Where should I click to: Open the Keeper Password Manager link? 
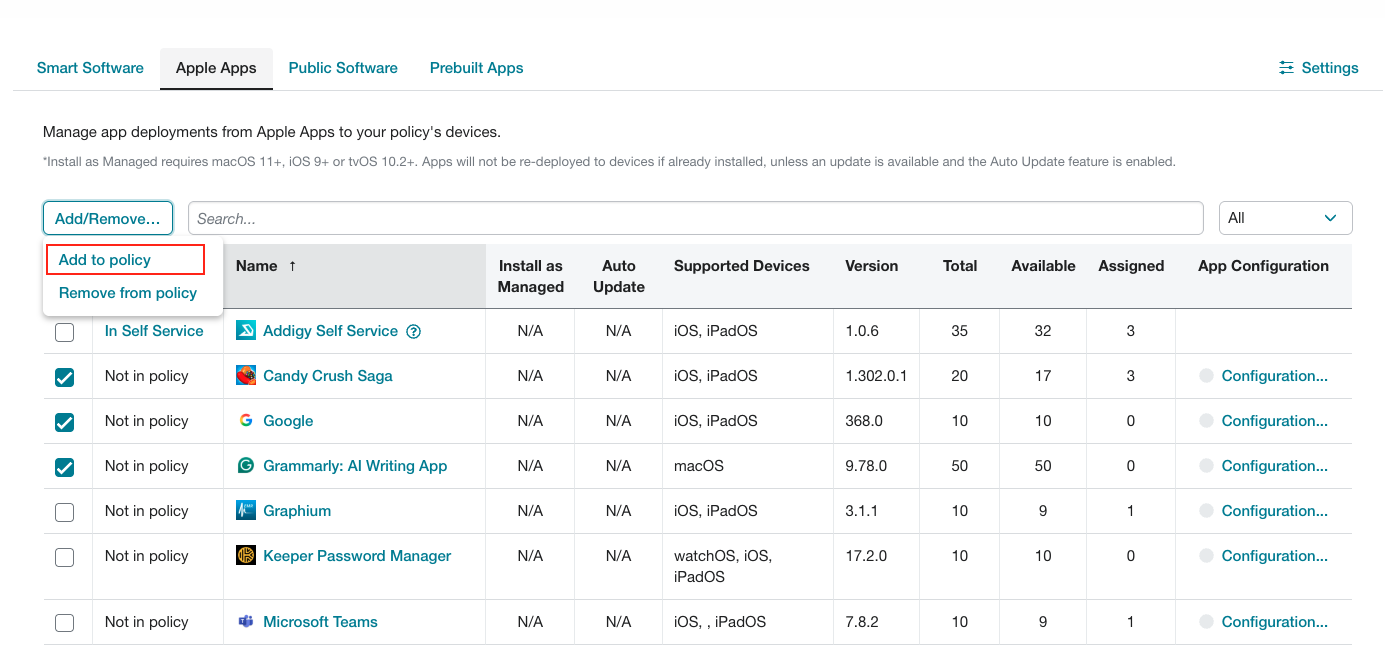(x=357, y=556)
